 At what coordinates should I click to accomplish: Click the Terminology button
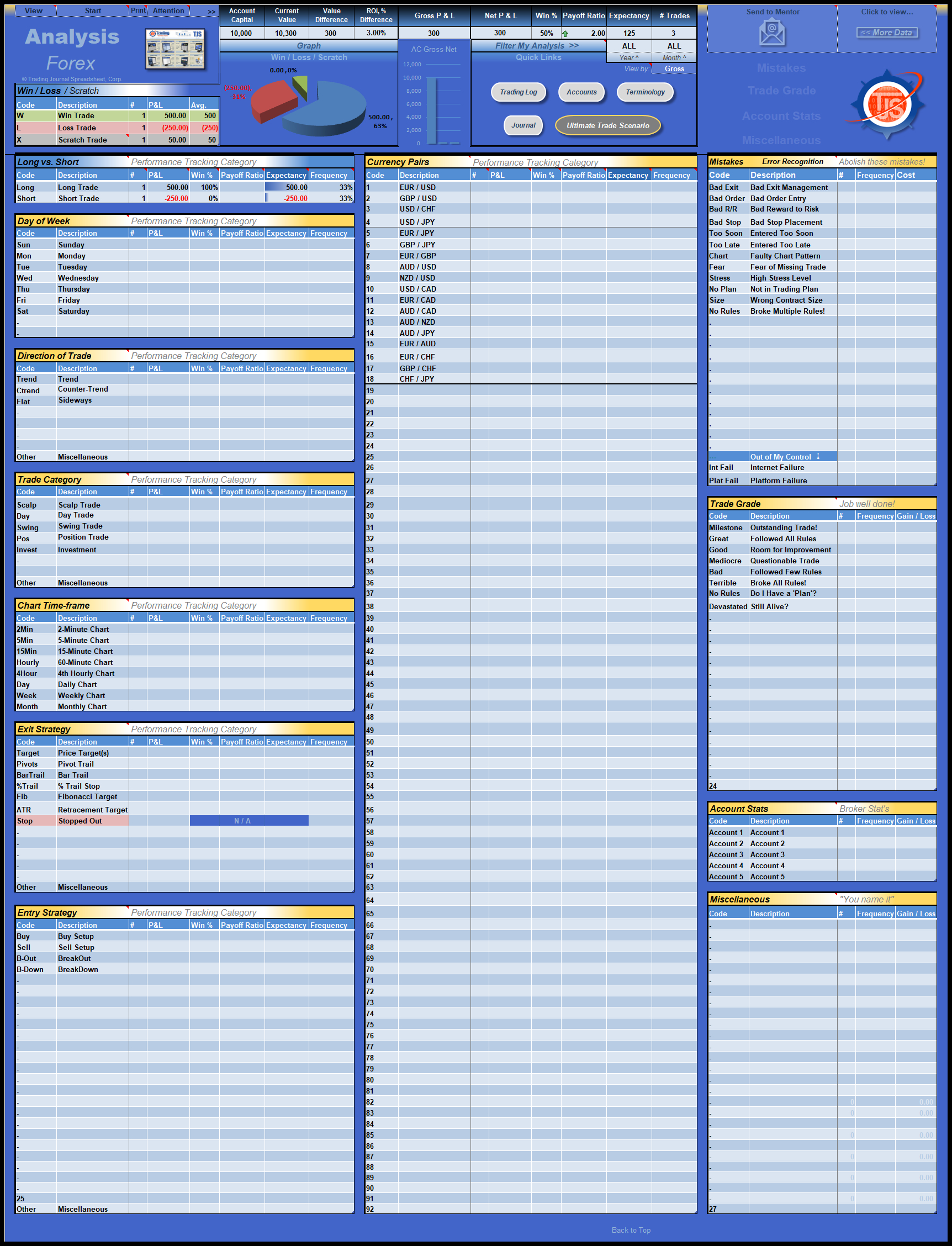pyautogui.click(x=645, y=92)
